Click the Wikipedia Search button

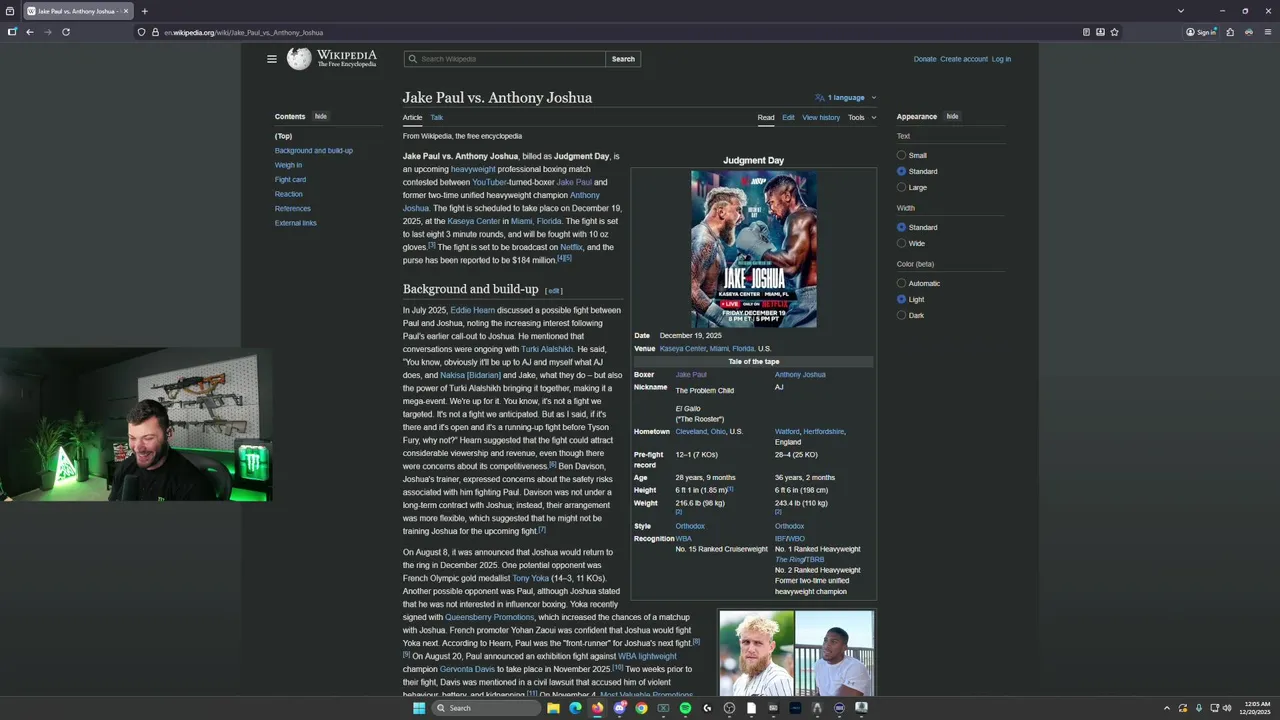coord(623,59)
